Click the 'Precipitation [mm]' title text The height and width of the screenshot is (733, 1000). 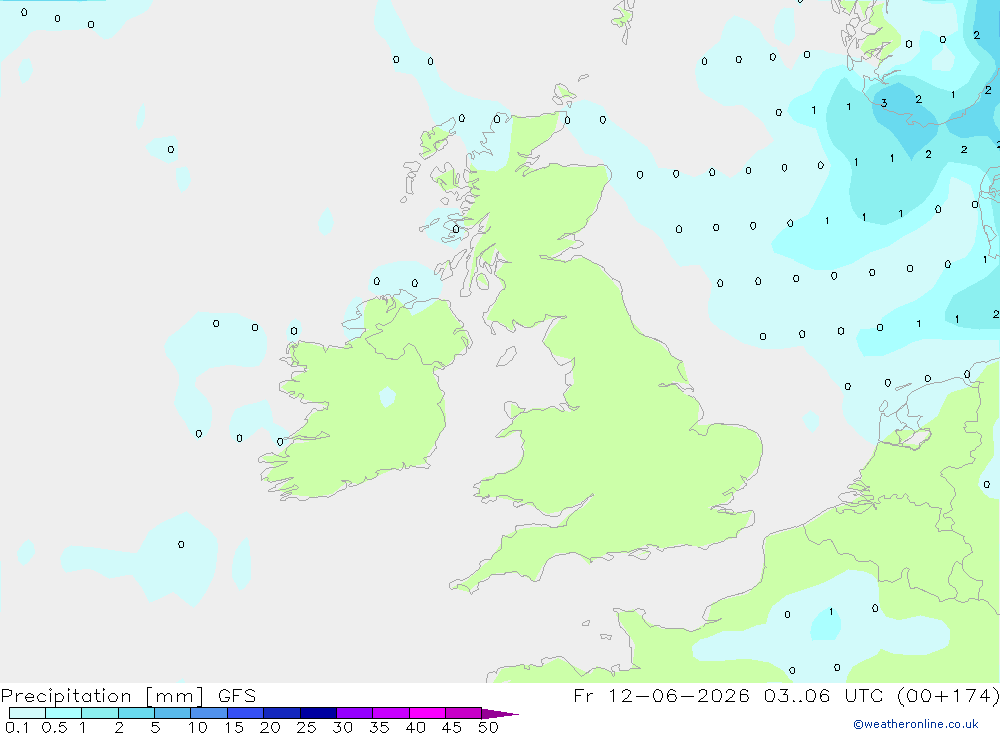103,696
